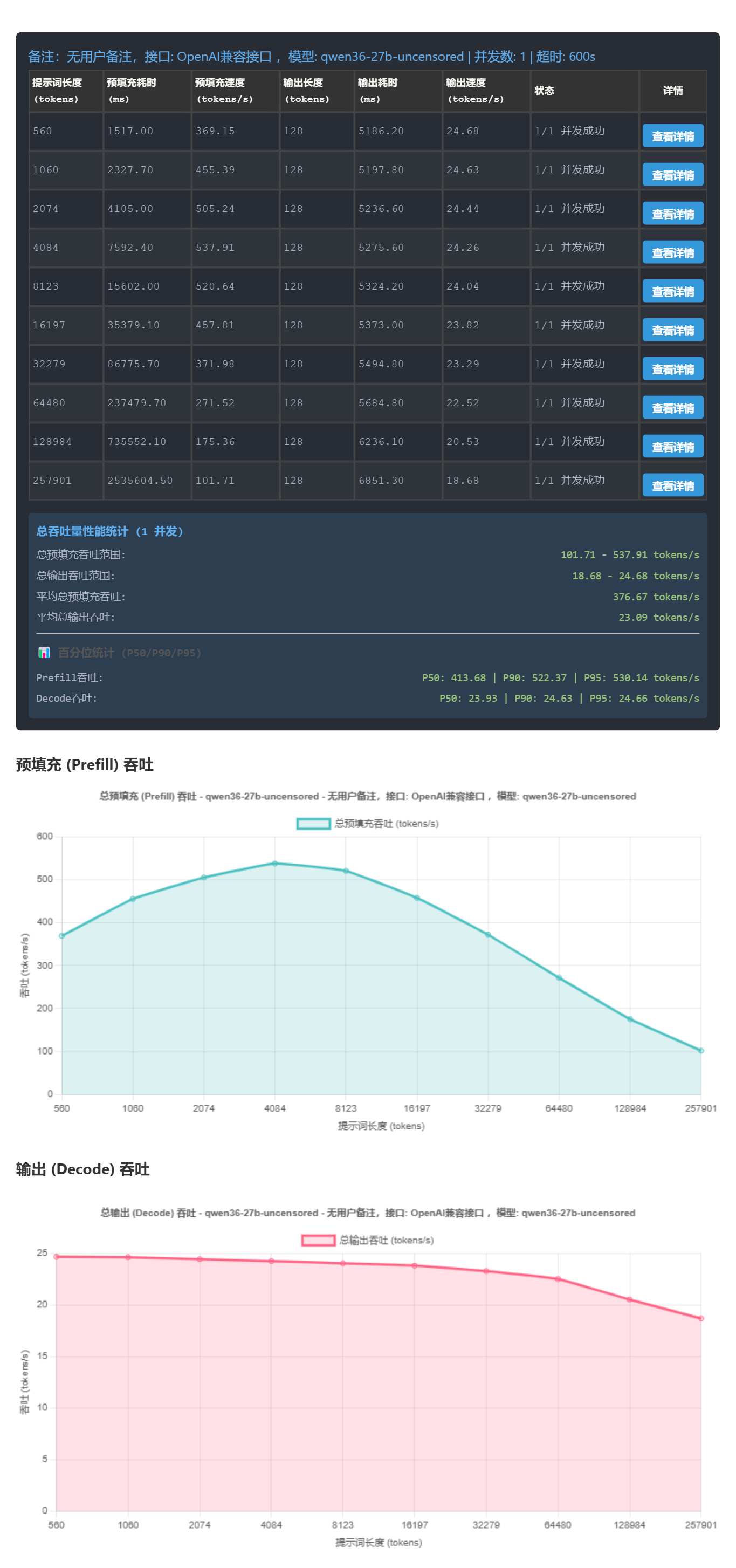This screenshot has height=1568, width=736.
Task: Click the prefill range 101.71 - 537.91 tokens/s
Action: pyautogui.click(x=630, y=554)
